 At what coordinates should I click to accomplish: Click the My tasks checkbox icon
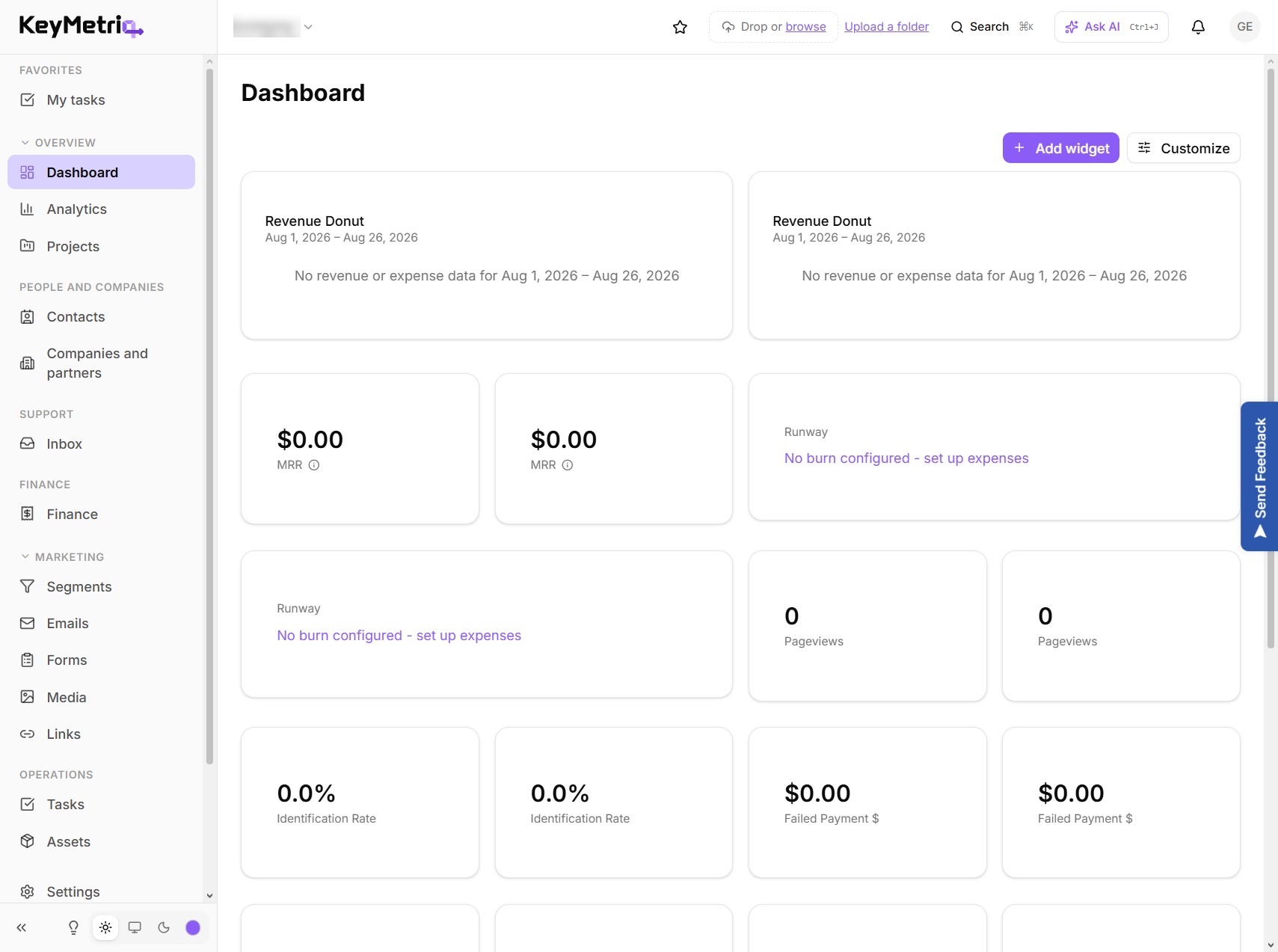[x=28, y=99]
